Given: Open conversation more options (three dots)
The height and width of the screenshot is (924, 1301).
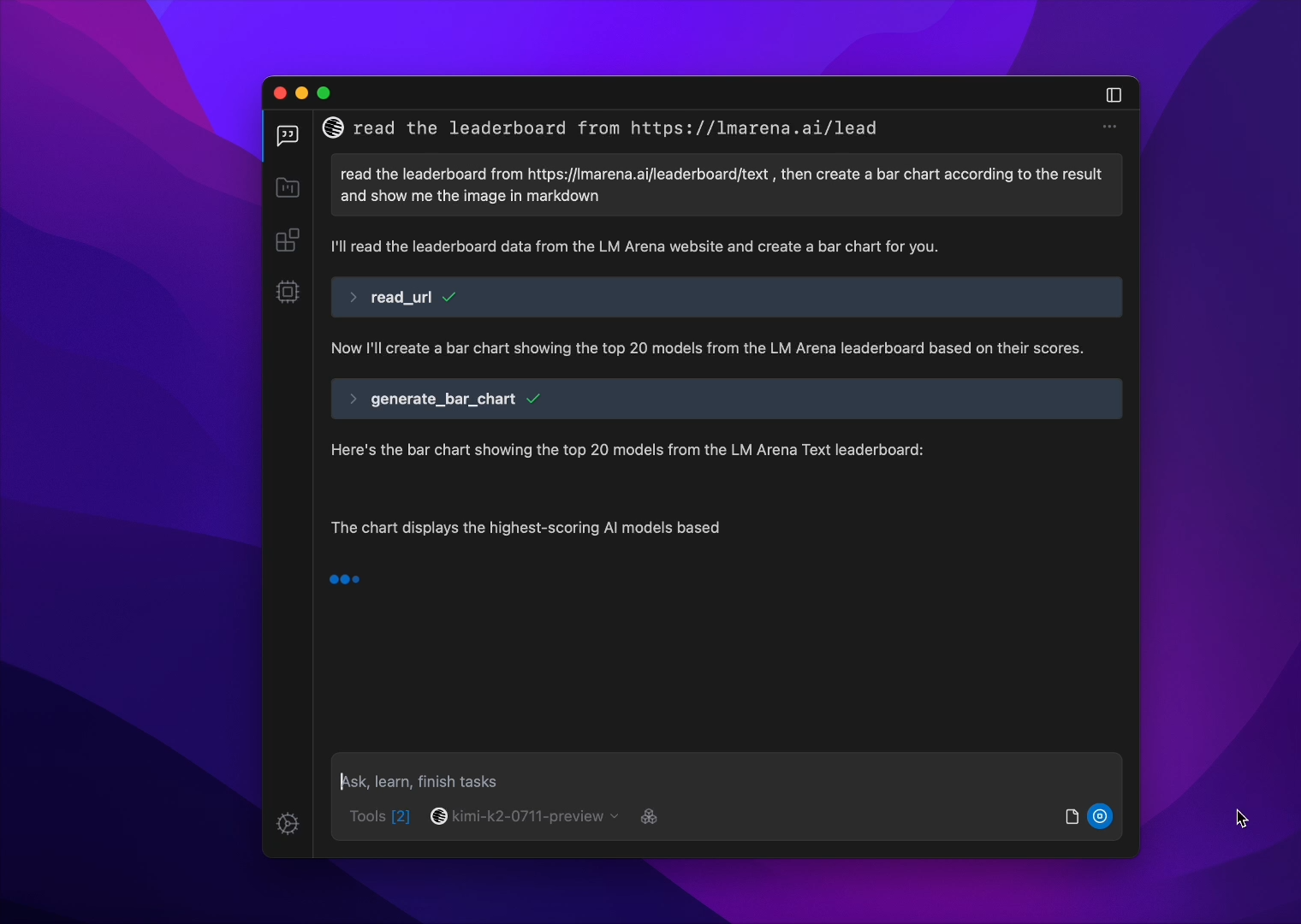Looking at the screenshot, I should pos(1110,127).
